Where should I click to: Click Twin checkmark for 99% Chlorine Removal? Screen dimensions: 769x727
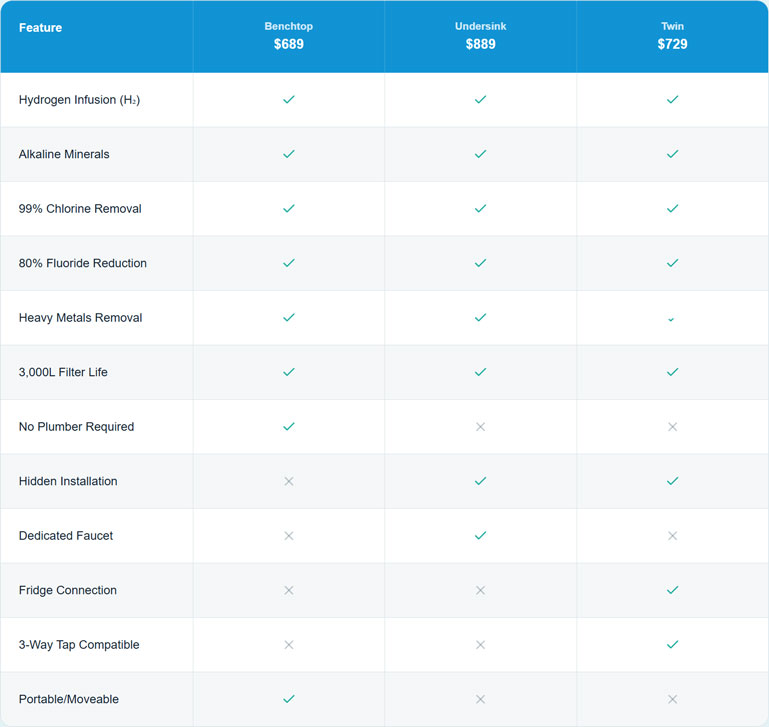(672, 209)
